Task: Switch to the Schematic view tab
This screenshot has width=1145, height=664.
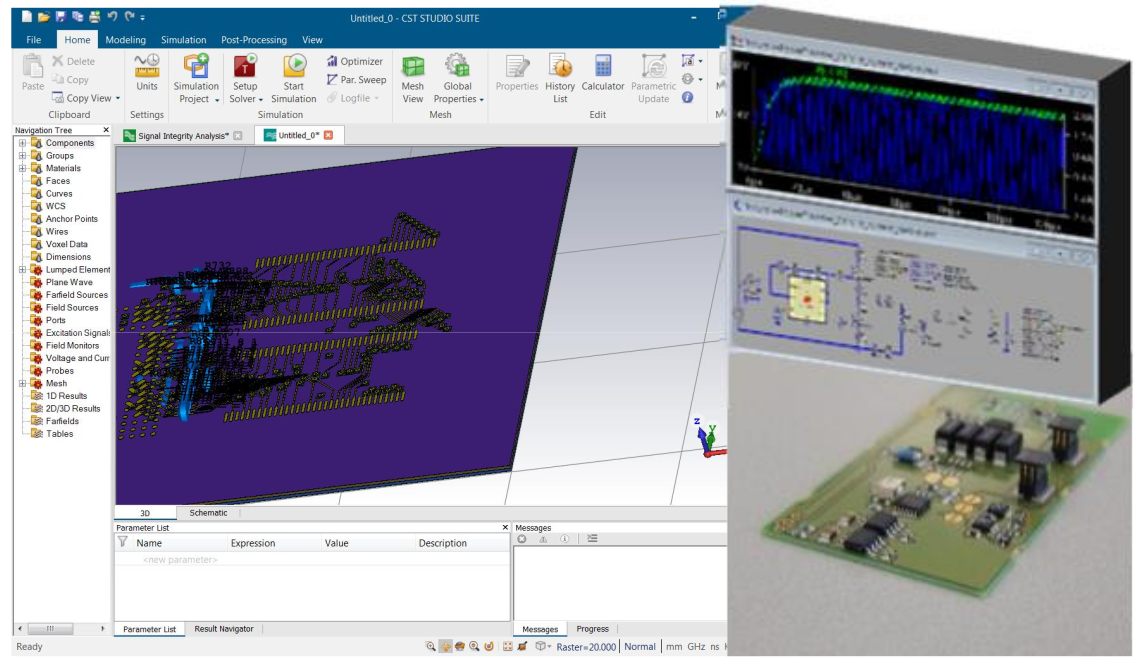Action: (208, 513)
